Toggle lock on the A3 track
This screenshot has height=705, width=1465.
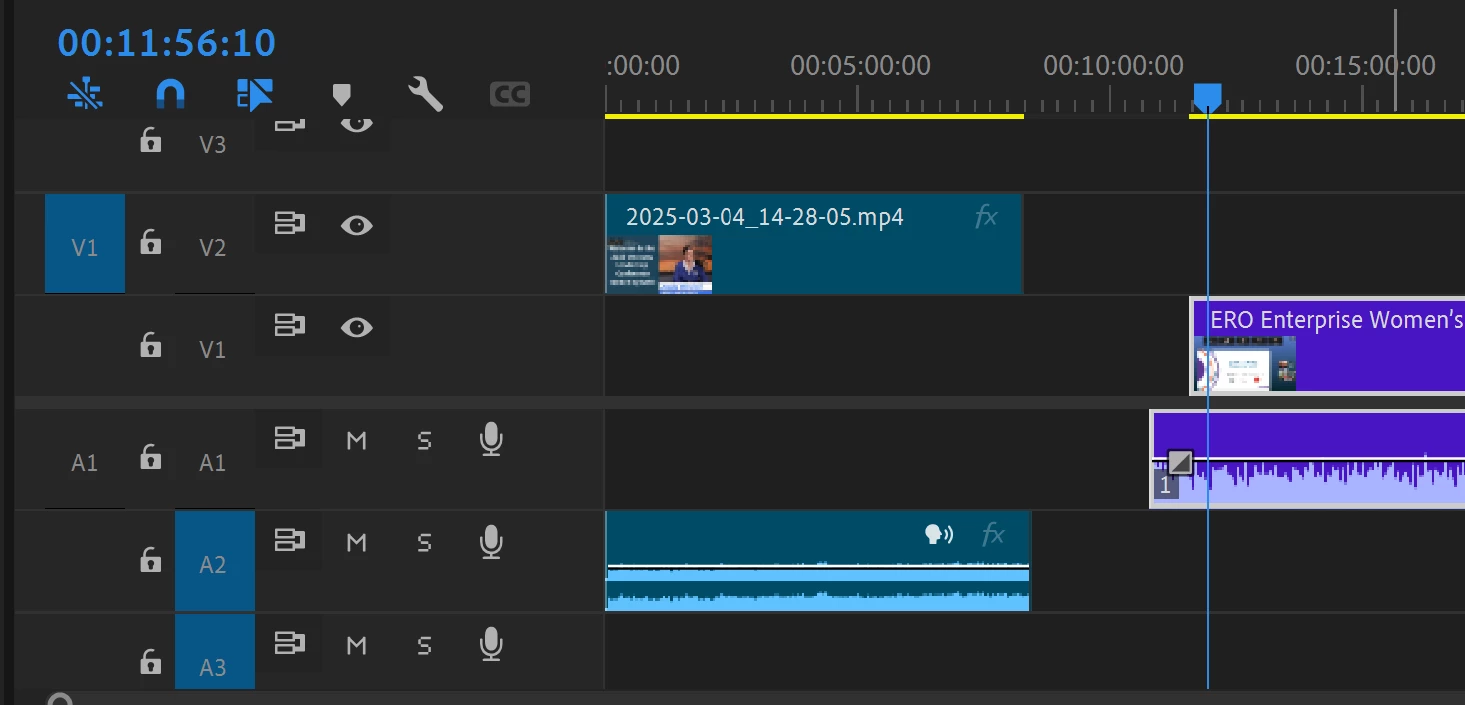click(150, 661)
